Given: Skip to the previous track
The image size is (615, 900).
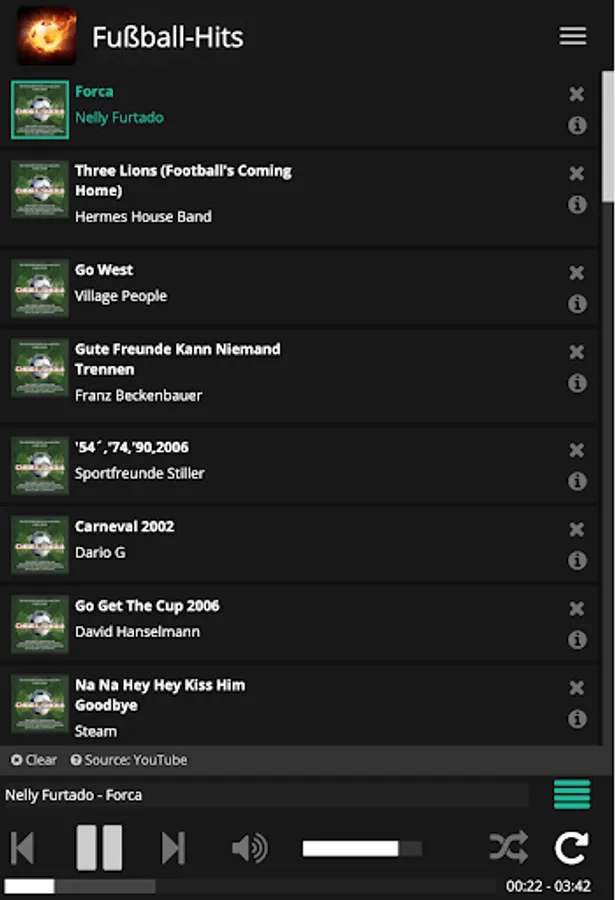Looking at the screenshot, I should 23,847.
